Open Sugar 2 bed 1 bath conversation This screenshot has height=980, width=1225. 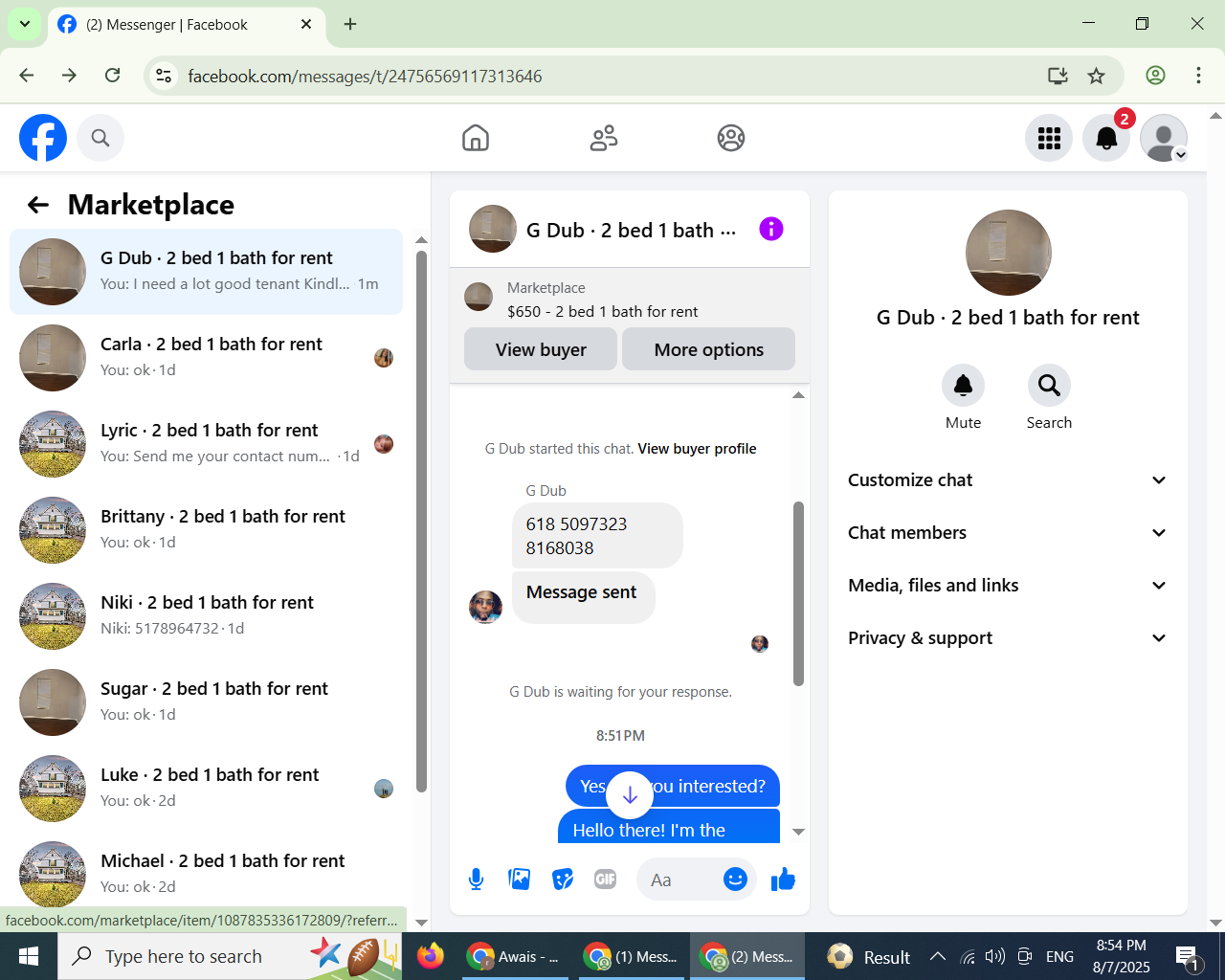coord(206,702)
